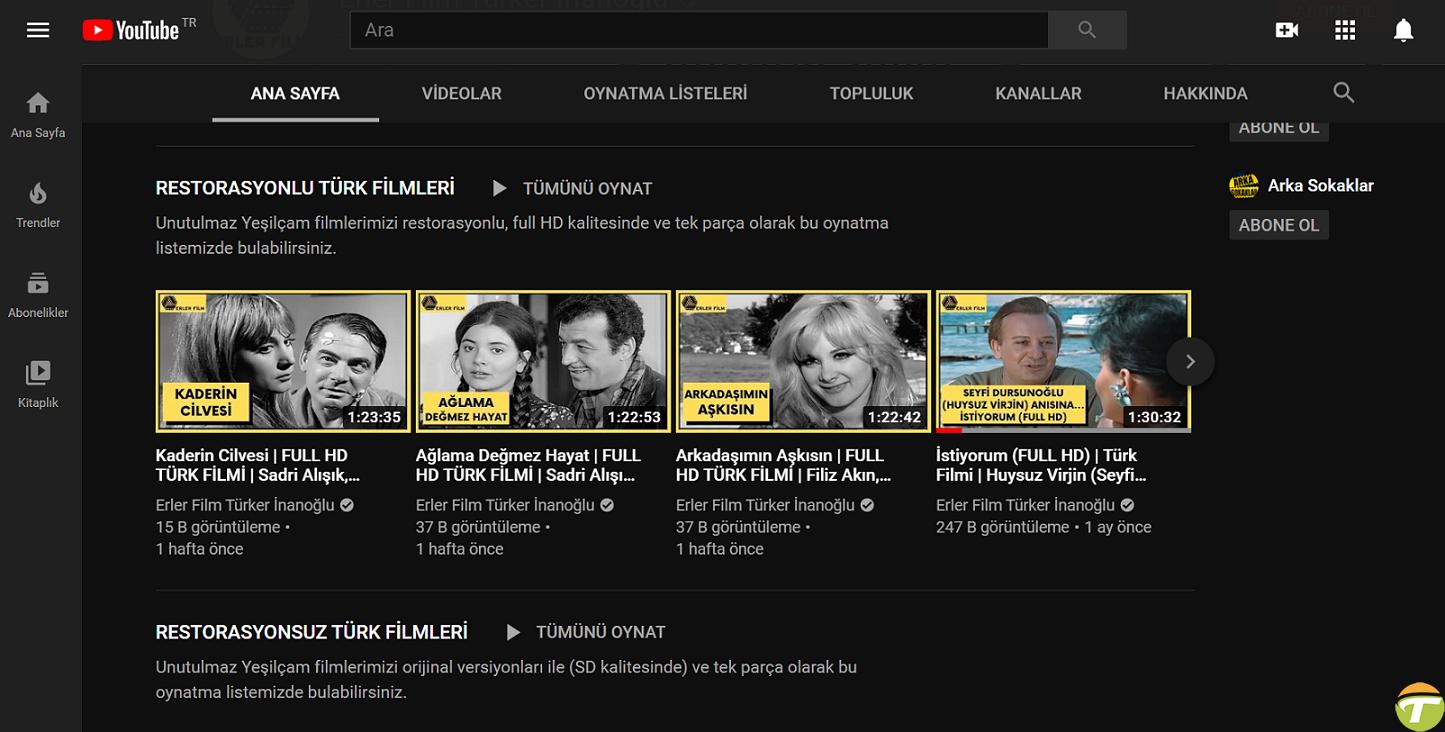The width and height of the screenshot is (1445, 732).
Task: Switch to the KANALLAR tab
Action: tap(1038, 93)
